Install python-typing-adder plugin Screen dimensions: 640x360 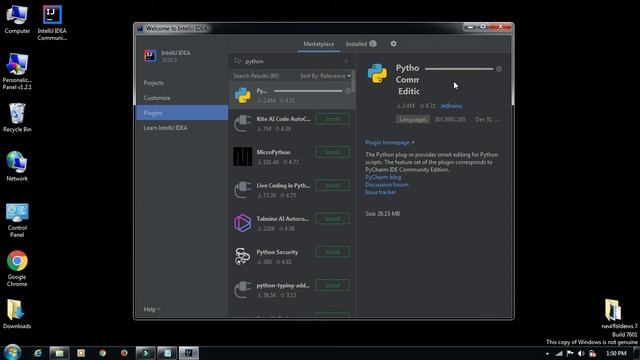(333, 285)
